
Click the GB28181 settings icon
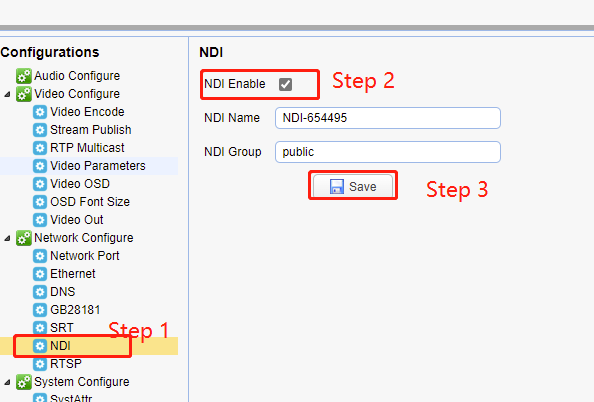[x=40, y=310]
